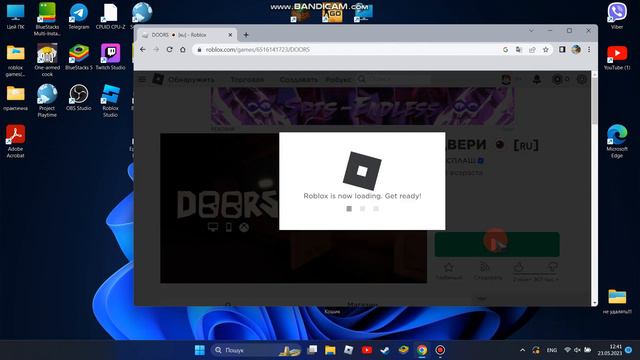Screen dimensions: 640x360
Task: Open the One-armed cook shortcut
Action: click(47, 60)
